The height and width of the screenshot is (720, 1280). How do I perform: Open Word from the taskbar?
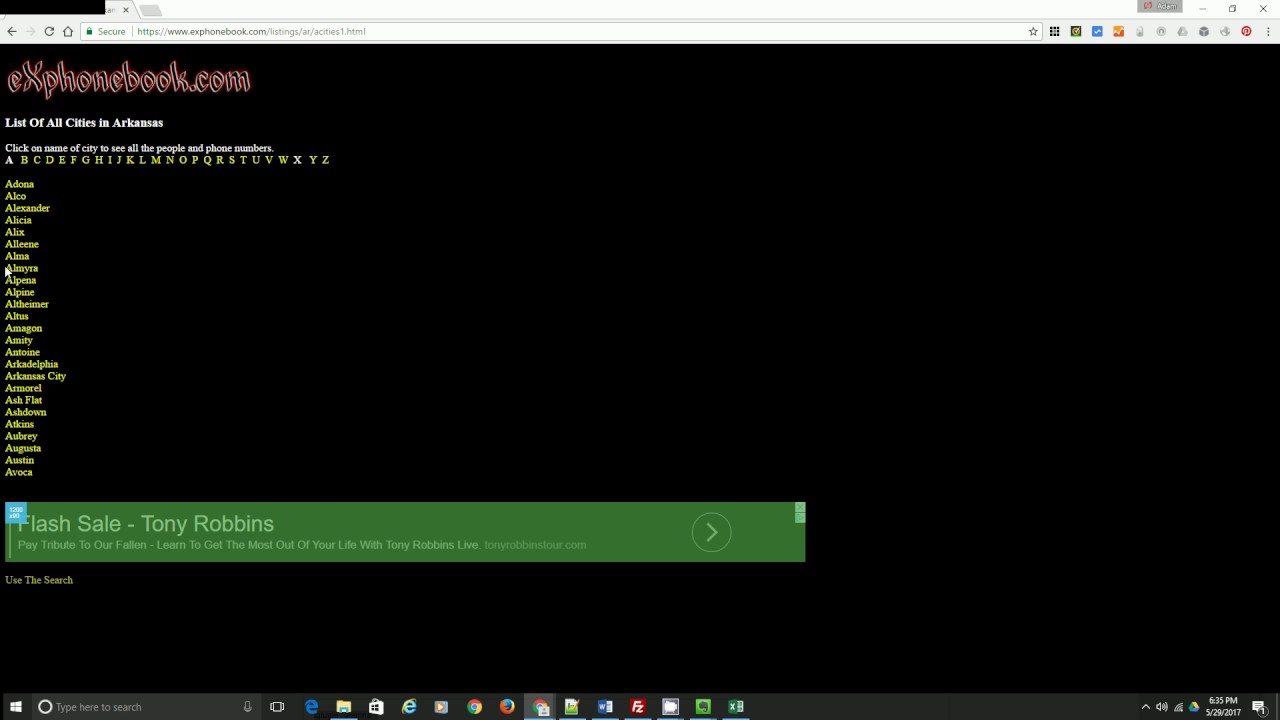coord(605,707)
